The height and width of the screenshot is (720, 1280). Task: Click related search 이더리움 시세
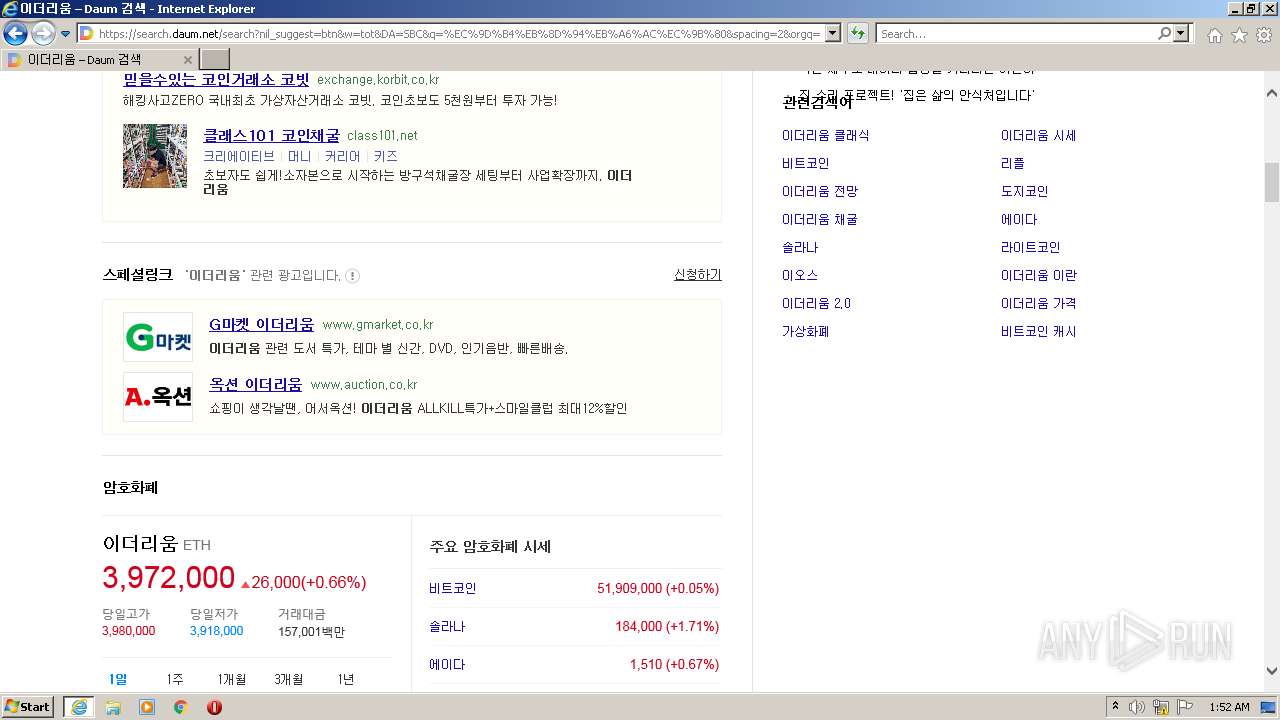(1039, 135)
